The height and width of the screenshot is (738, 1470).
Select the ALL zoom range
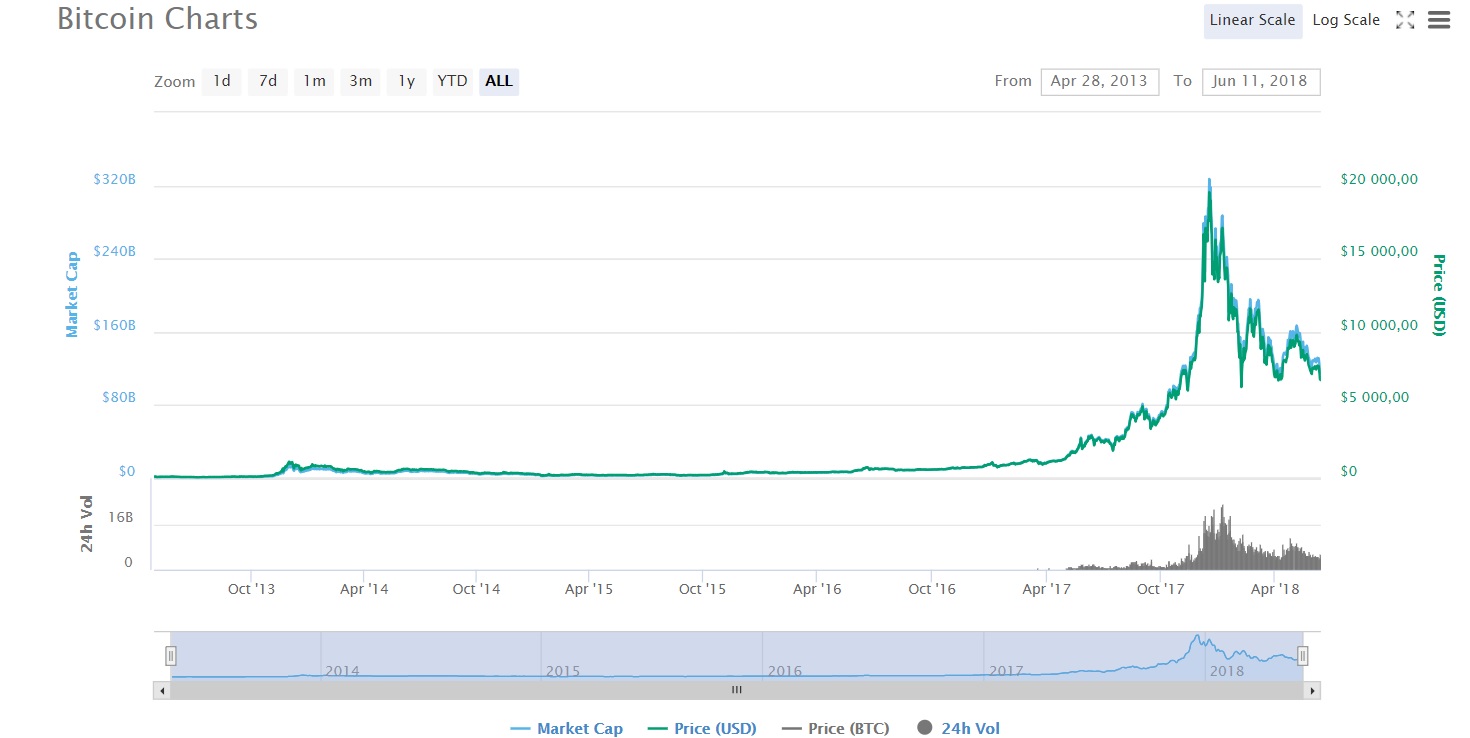coord(499,81)
